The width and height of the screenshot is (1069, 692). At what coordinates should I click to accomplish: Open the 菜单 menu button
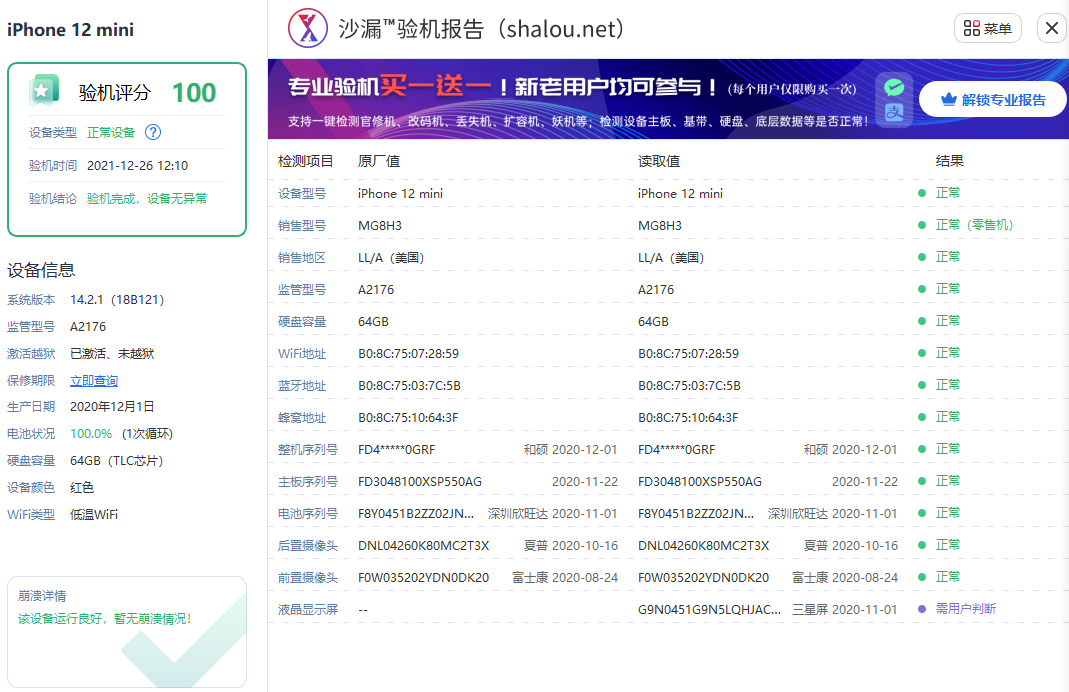click(987, 29)
